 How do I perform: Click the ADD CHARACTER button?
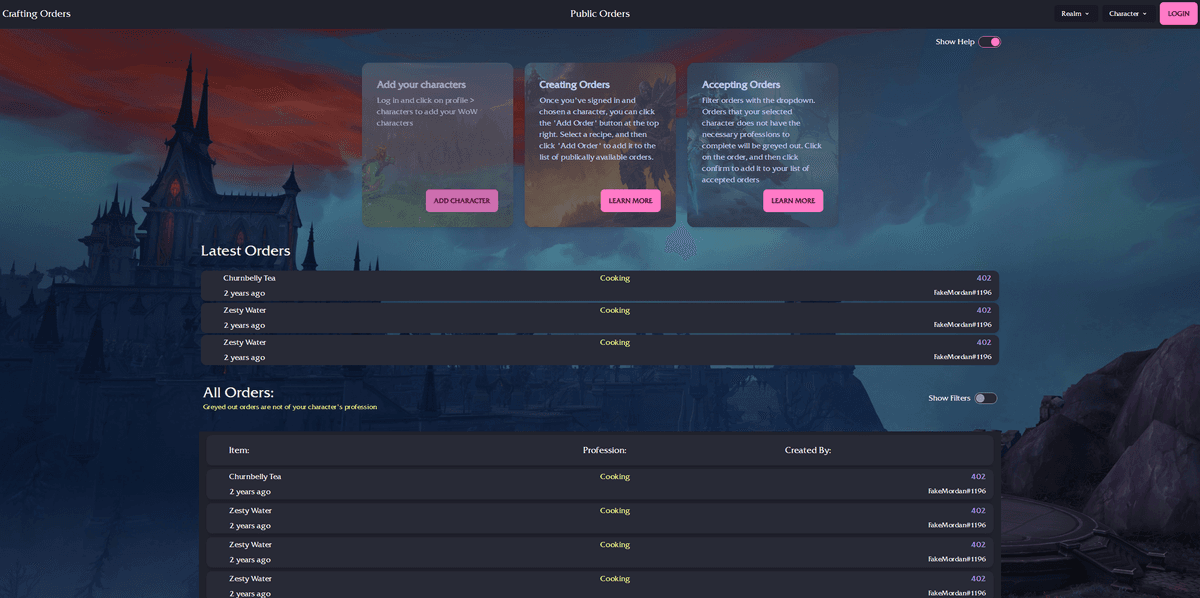[x=461, y=201]
